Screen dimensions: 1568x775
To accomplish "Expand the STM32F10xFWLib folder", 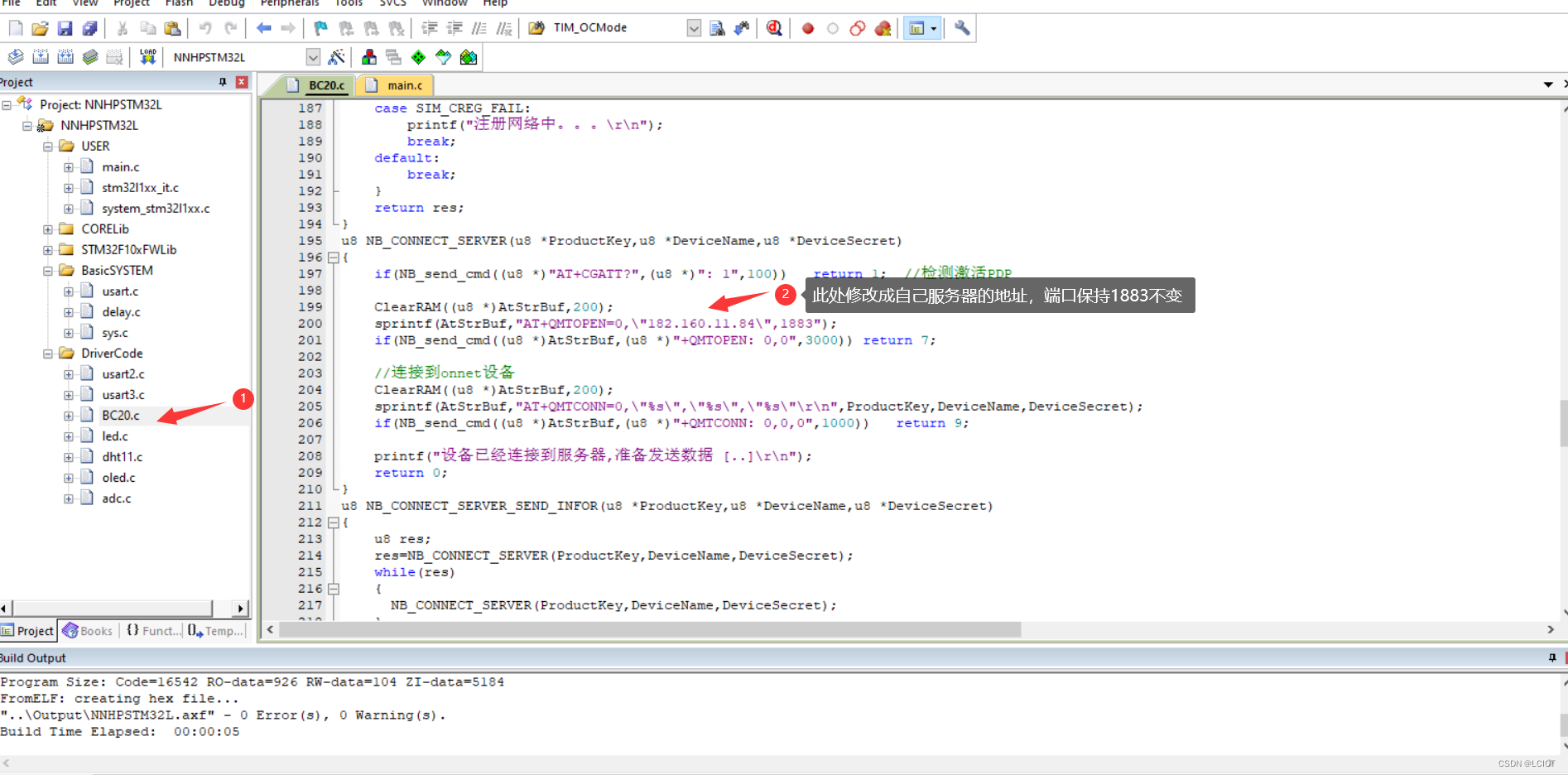I will [48, 250].
